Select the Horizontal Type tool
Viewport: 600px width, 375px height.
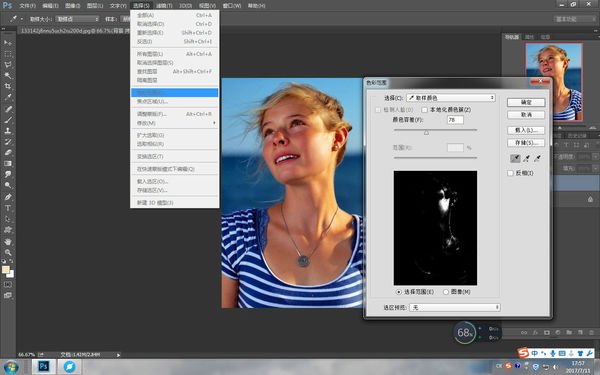point(8,208)
